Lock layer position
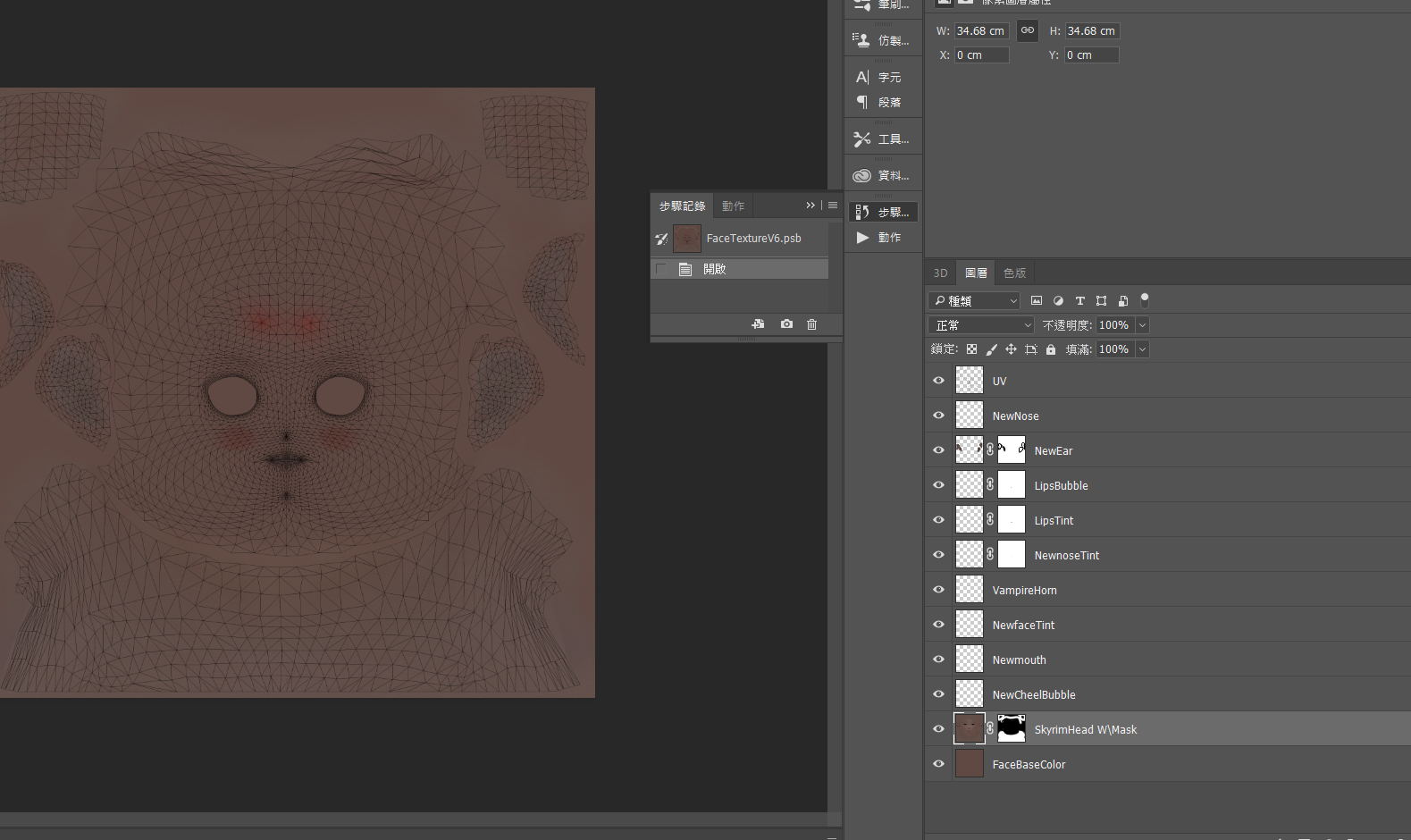The width and height of the screenshot is (1411, 840). (x=1011, y=349)
